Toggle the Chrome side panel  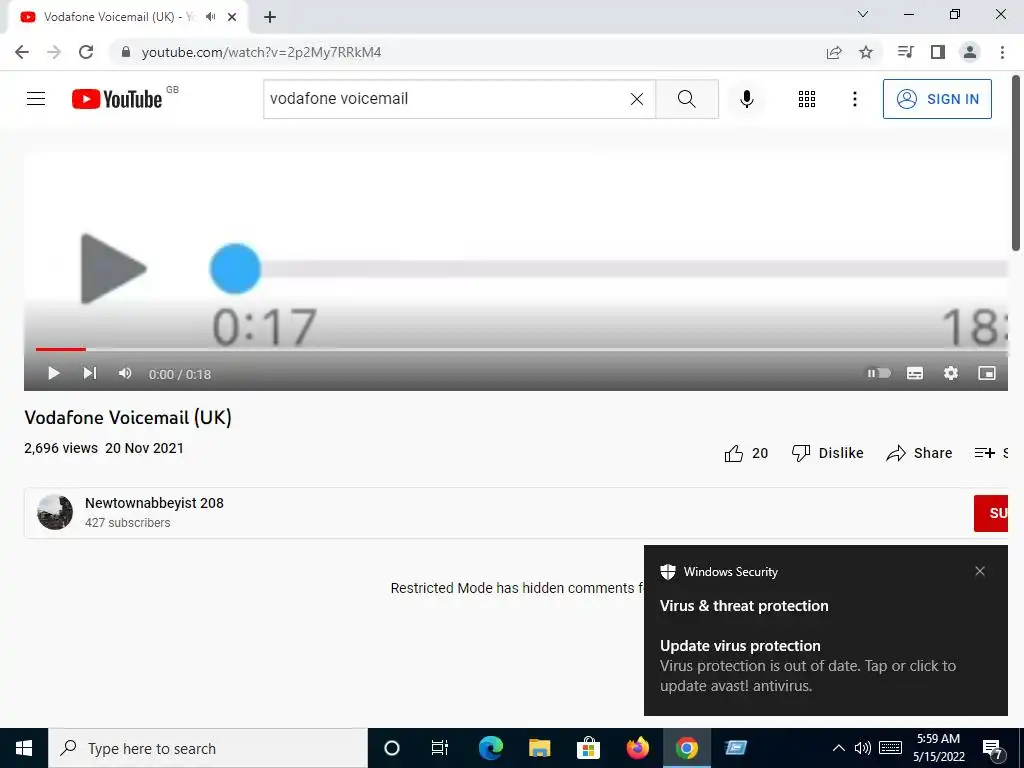938,52
